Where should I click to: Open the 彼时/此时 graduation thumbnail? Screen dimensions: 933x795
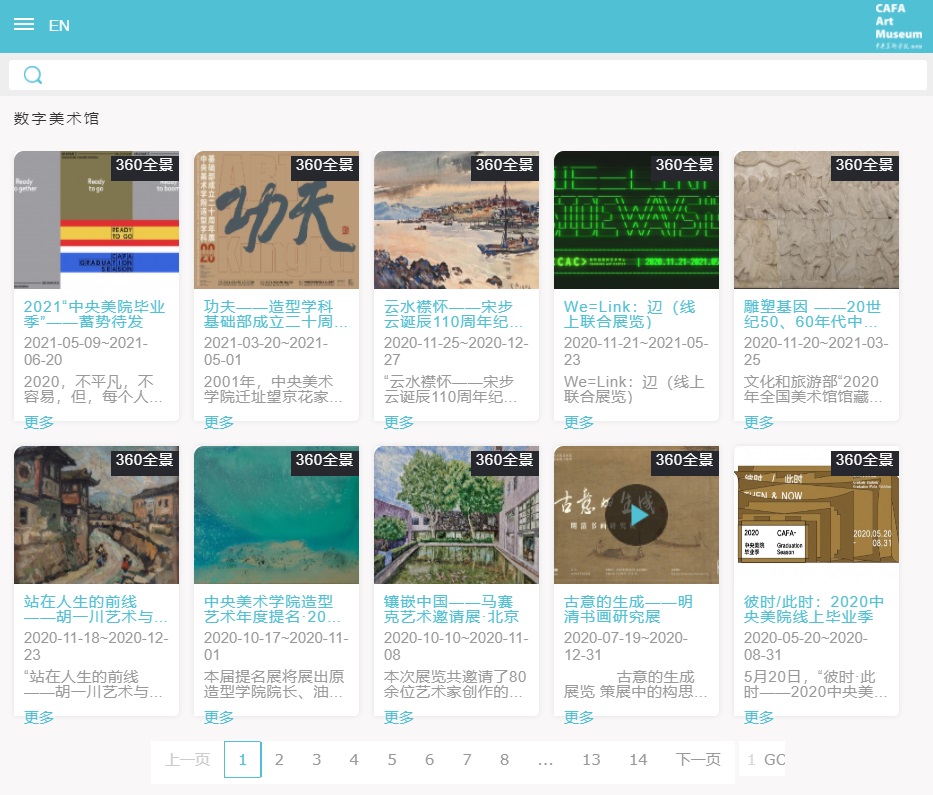[x=816, y=515]
